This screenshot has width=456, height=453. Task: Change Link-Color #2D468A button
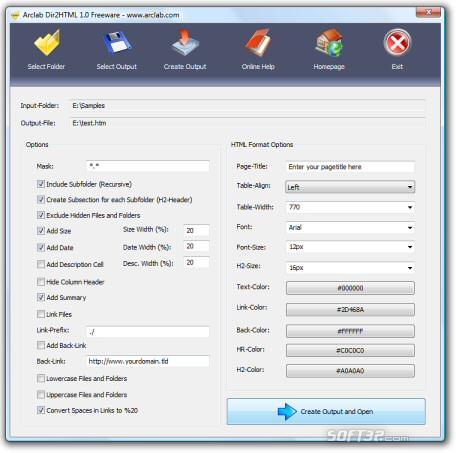coord(350,310)
